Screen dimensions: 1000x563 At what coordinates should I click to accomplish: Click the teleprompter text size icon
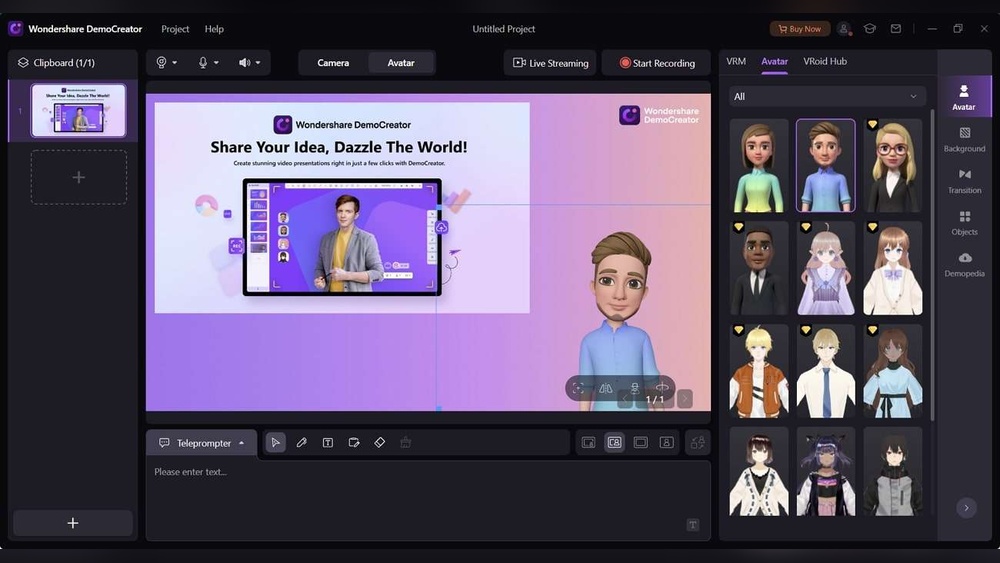coord(693,525)
